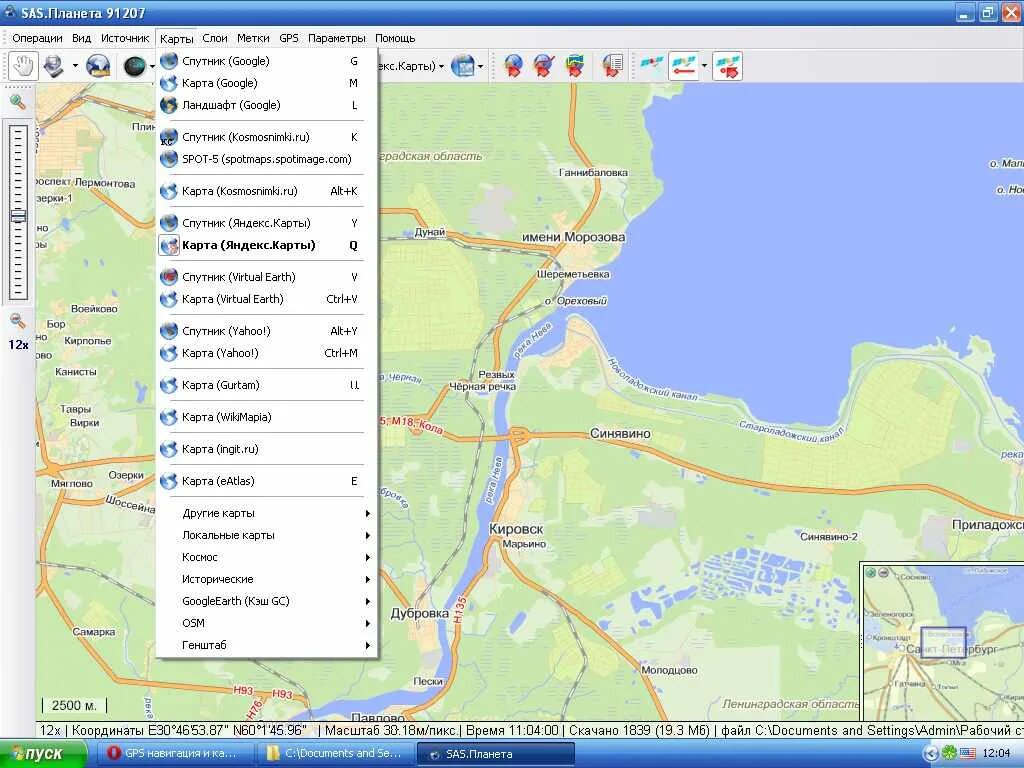Viewport: 1024px width, 768px height.
Task: Choose Карта (Gurtam) entry
Action: click(266, 385)
